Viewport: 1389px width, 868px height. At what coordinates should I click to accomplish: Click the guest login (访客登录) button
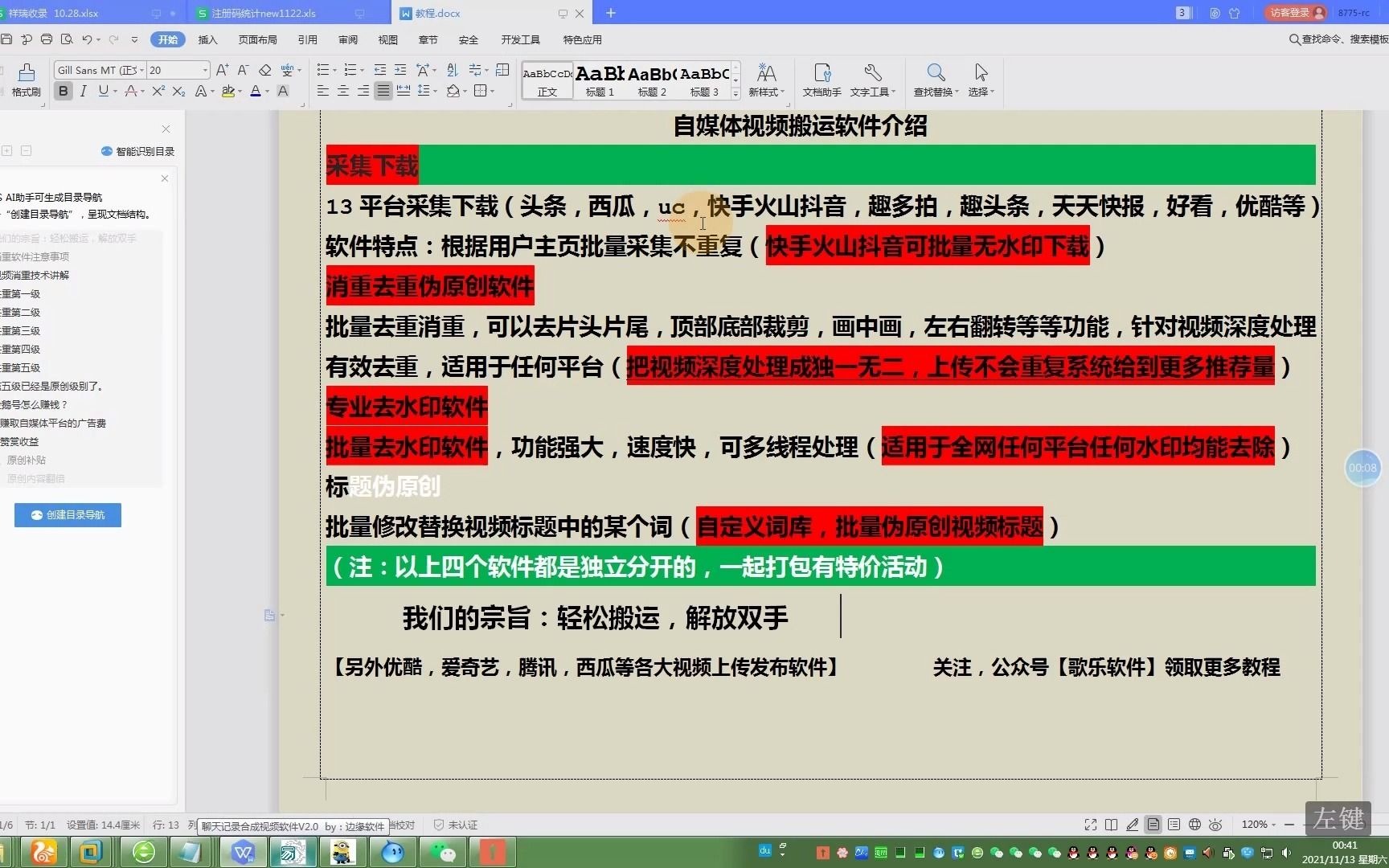pyautogui.click(x=1296, y=13)
